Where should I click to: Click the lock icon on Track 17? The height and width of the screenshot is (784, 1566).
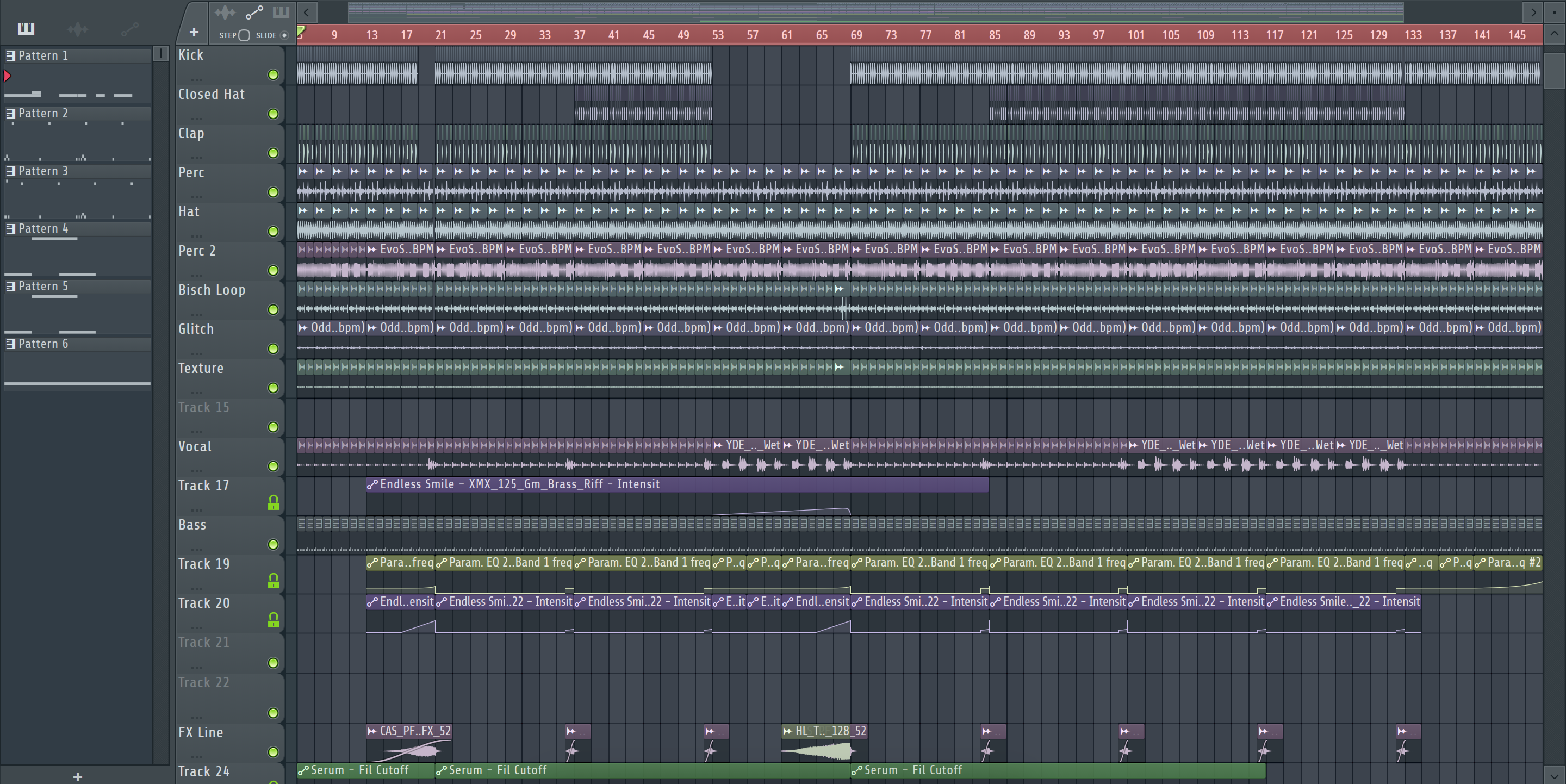tap(274, 502)
